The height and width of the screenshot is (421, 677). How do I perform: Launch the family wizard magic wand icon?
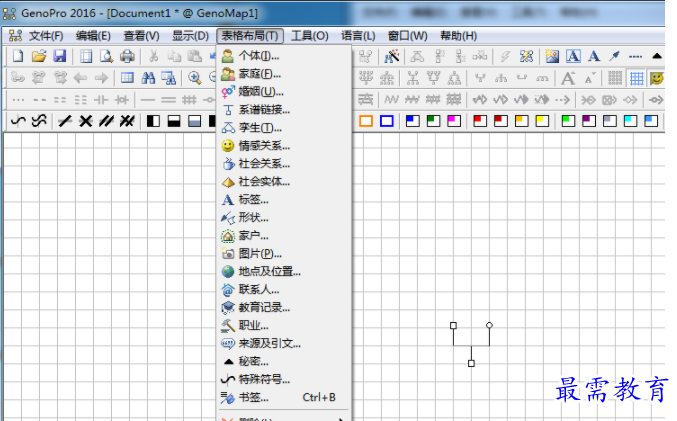[x=392, y=56]
